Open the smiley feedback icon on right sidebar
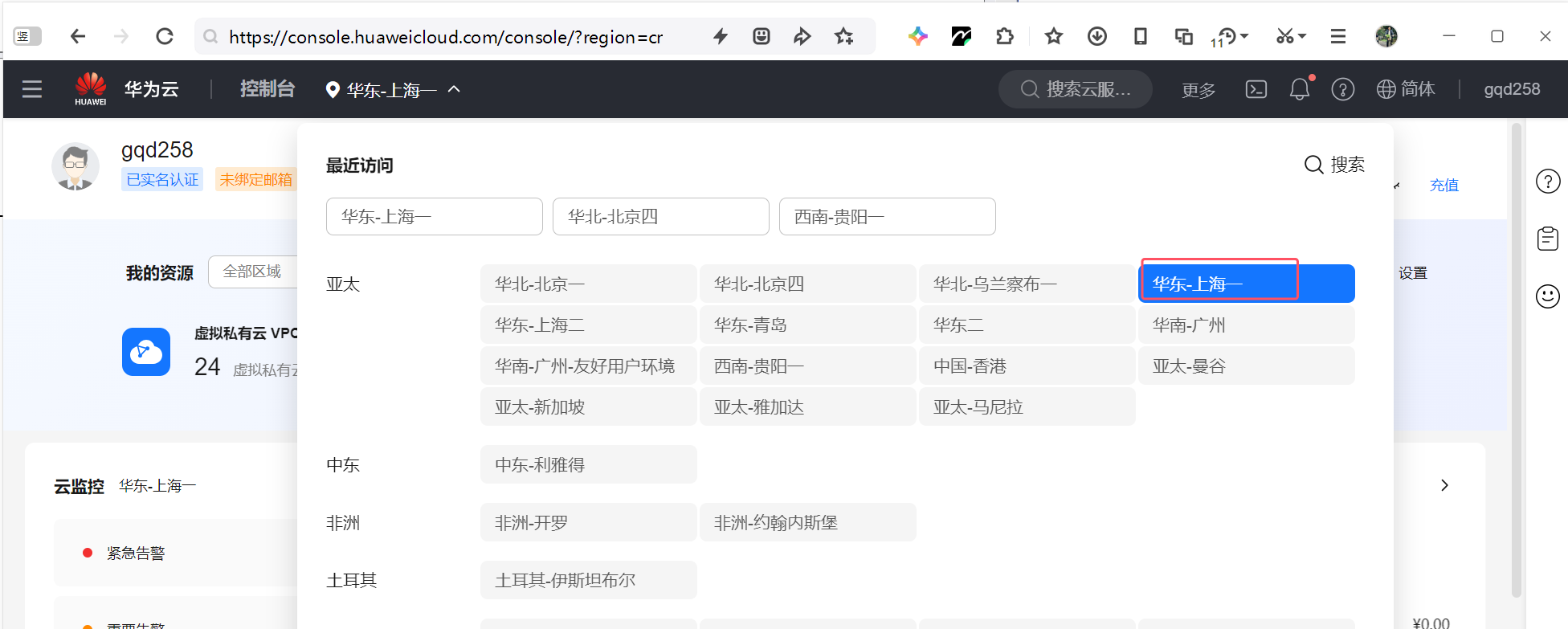Image resolution: width=1568 pixels, height=629 pixels. 1548,296
